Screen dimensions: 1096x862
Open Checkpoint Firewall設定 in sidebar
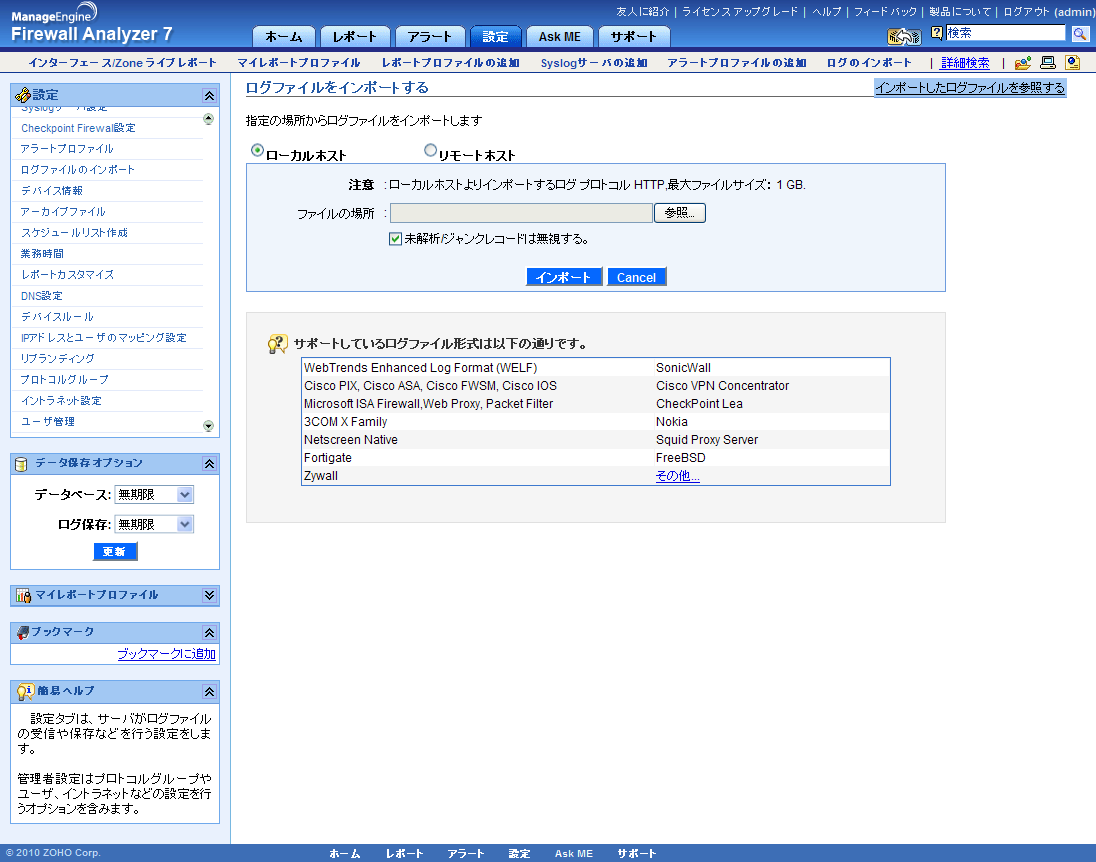78,128
